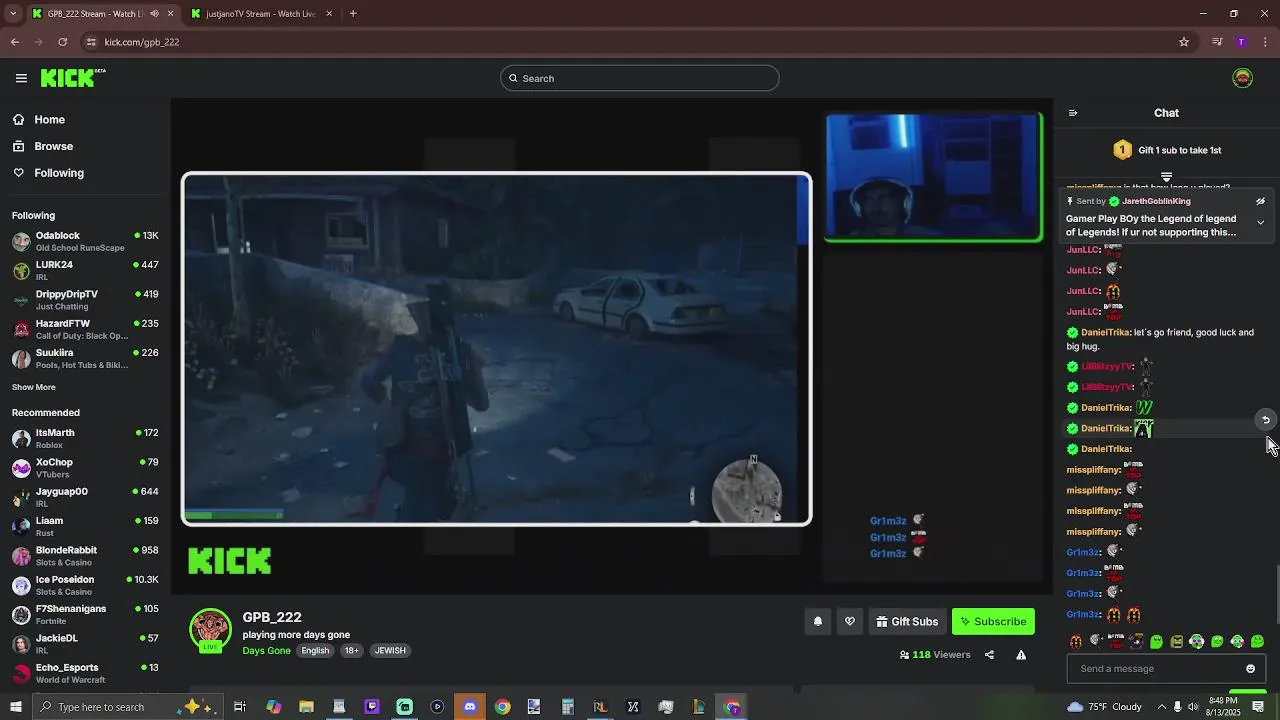Open Liaam recommended channel
Screen dimensions: 1280x720
tap(85, 526)
